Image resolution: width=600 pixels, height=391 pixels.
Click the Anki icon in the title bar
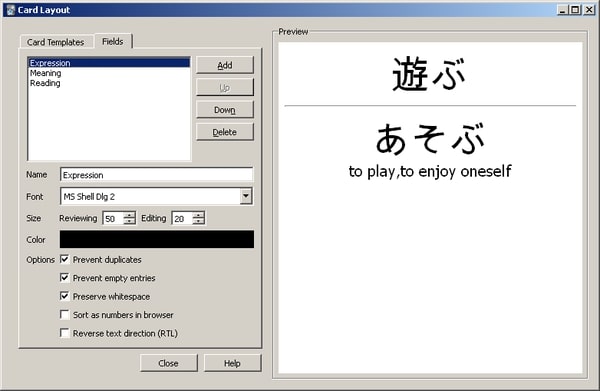click(x=11, y=10)
